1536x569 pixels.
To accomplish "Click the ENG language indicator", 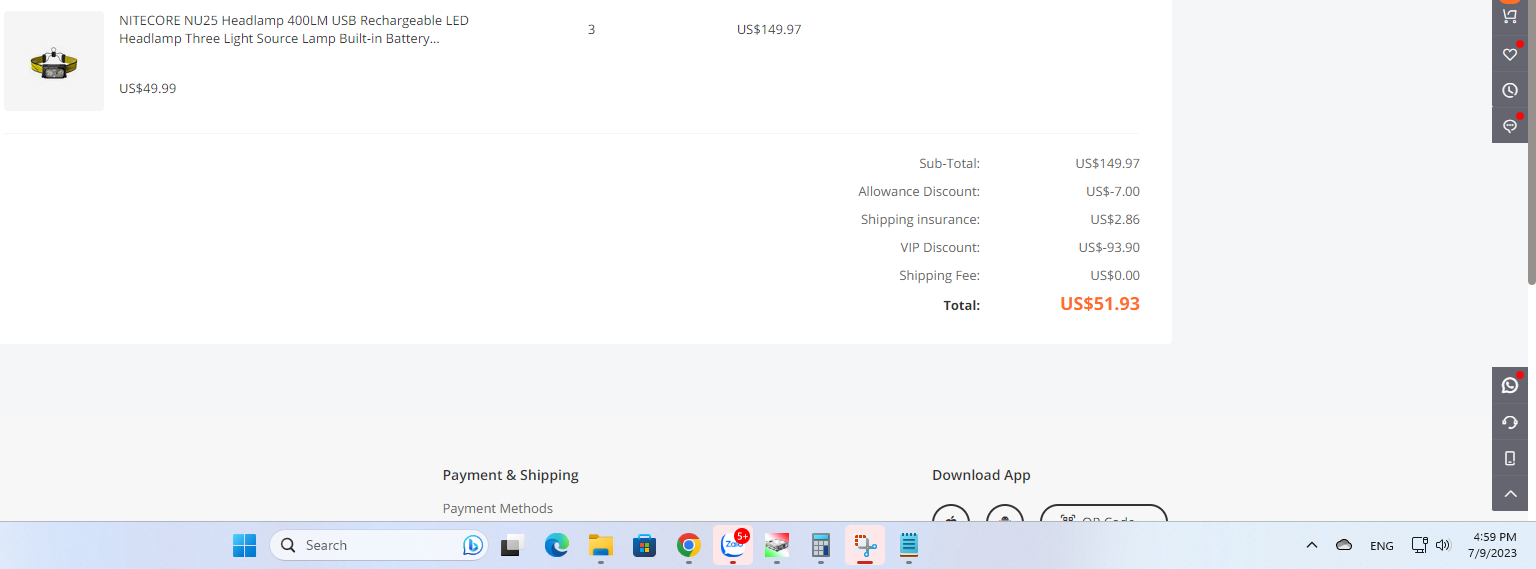I will pyautogui.click(x=1382, y=545).
